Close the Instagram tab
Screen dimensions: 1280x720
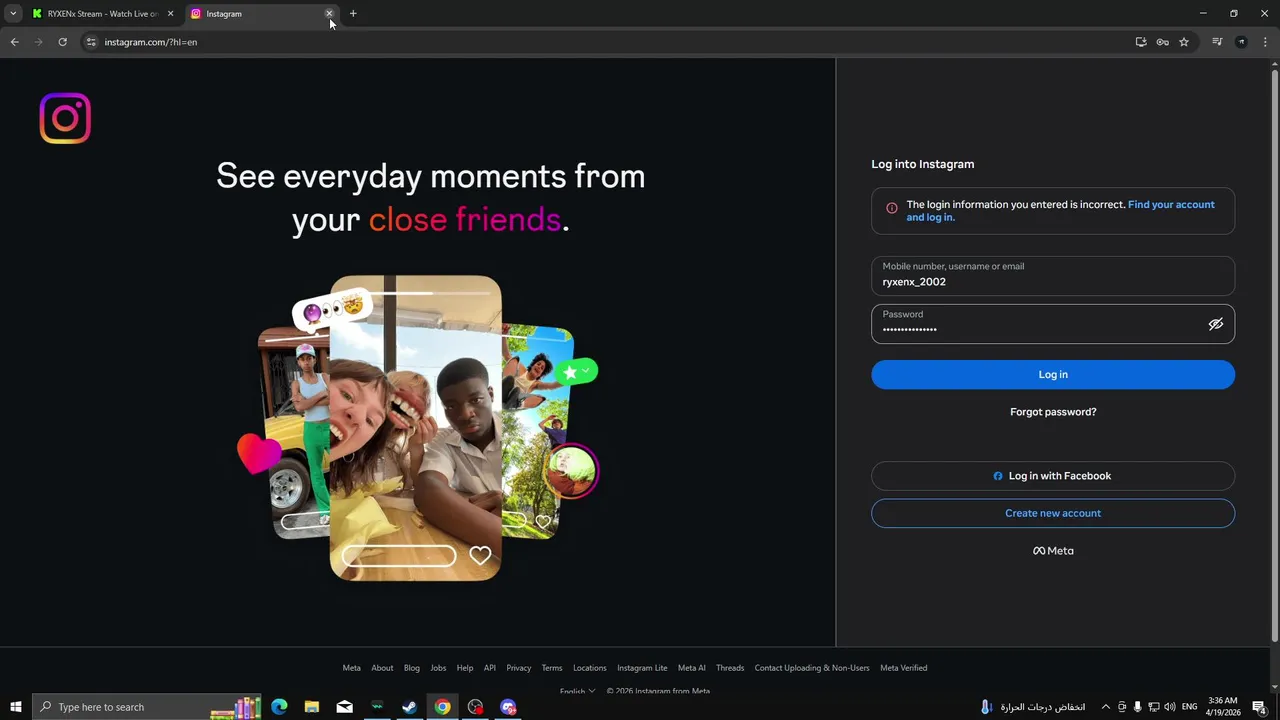329,14
